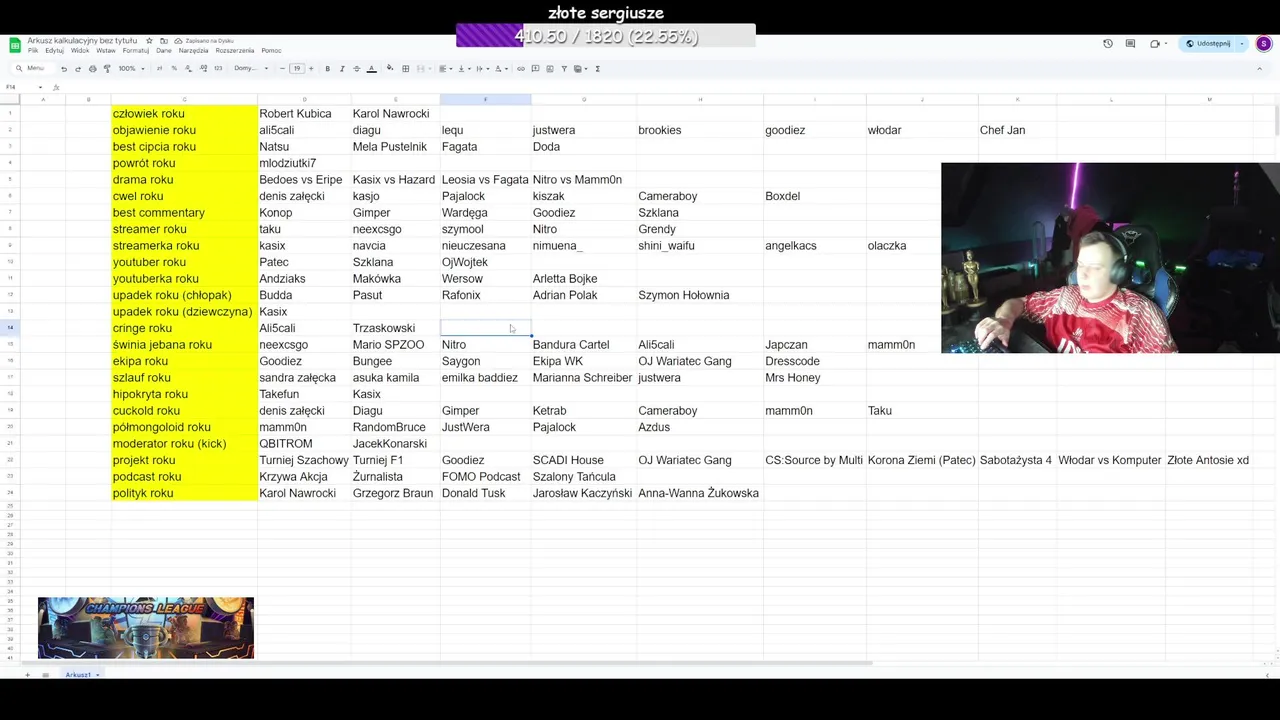Insert a comment
The height and width of the screenshot is (720, 1280).
(535, 68)
